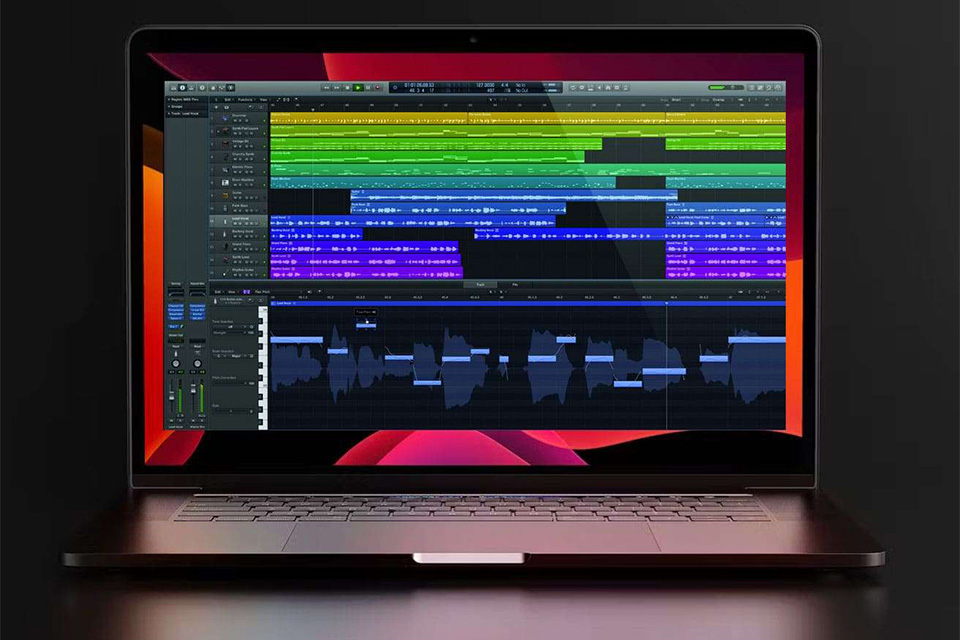Viewport: 960px width, 640px height.
Task: Click the Lead Vocal microphone track icon
Action: [225, 220]
